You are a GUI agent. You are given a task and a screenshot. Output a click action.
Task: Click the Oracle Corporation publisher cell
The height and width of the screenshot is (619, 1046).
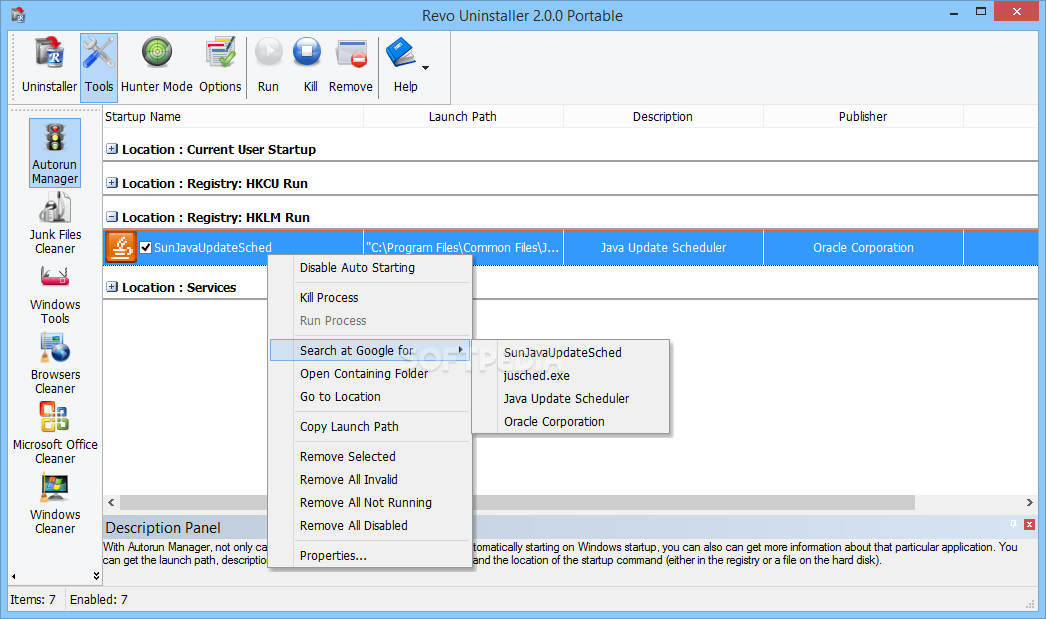(863, 247)
